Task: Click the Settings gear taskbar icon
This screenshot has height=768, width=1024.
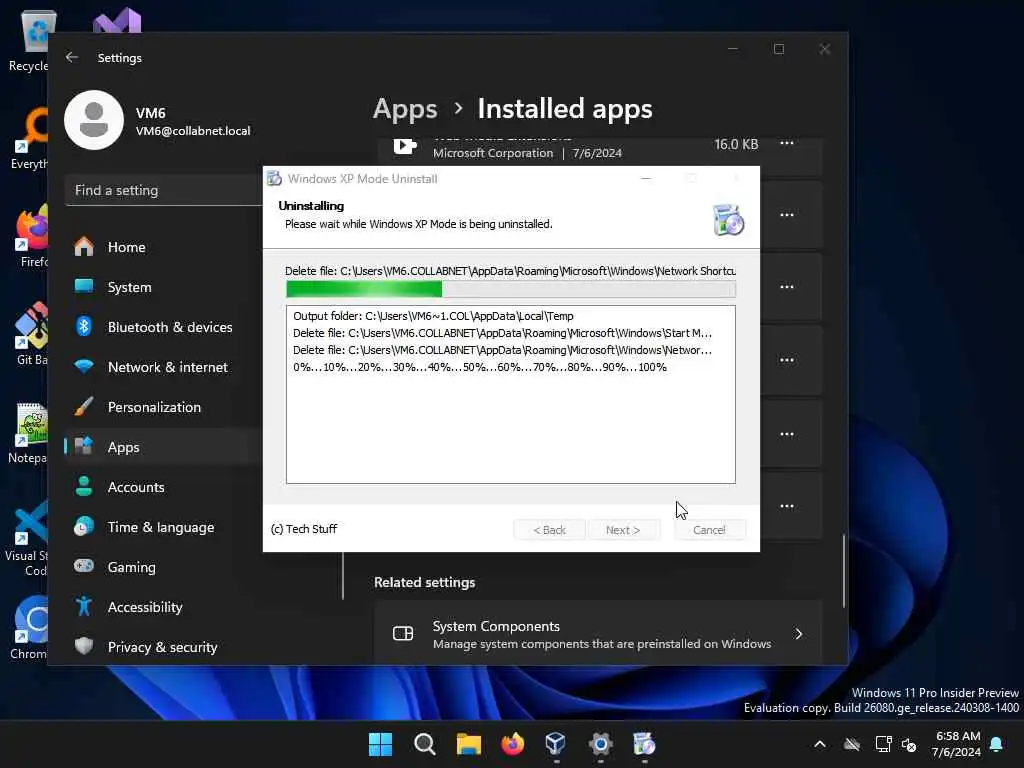Action: pyautogui.click(x=600, y=744)
